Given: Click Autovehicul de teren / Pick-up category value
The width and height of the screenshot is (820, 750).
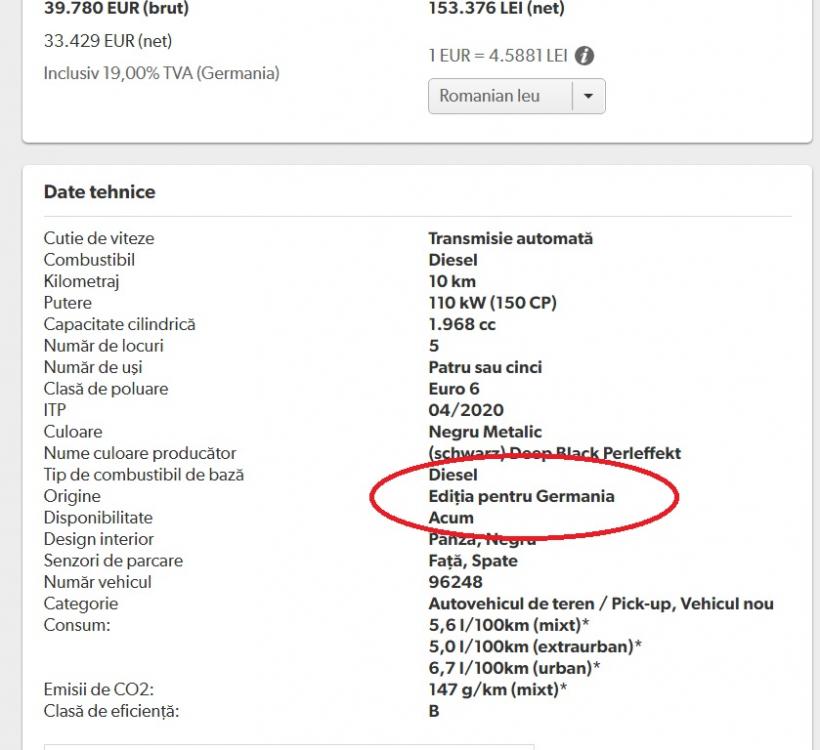Looking at the screenshot, I should (x=601, y=604).
